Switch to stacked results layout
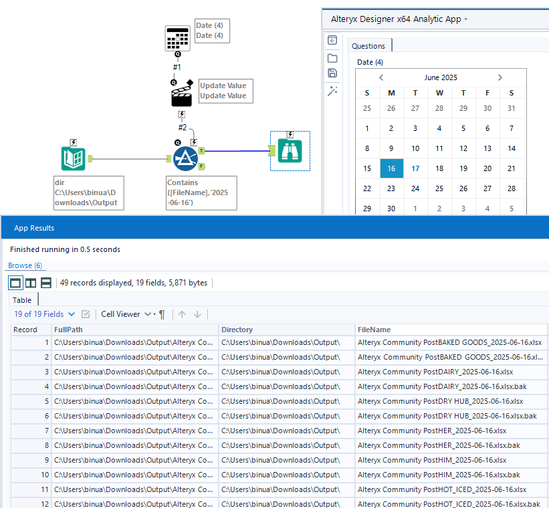Screen dimensions: 549x508 click(x=46, y=283)
